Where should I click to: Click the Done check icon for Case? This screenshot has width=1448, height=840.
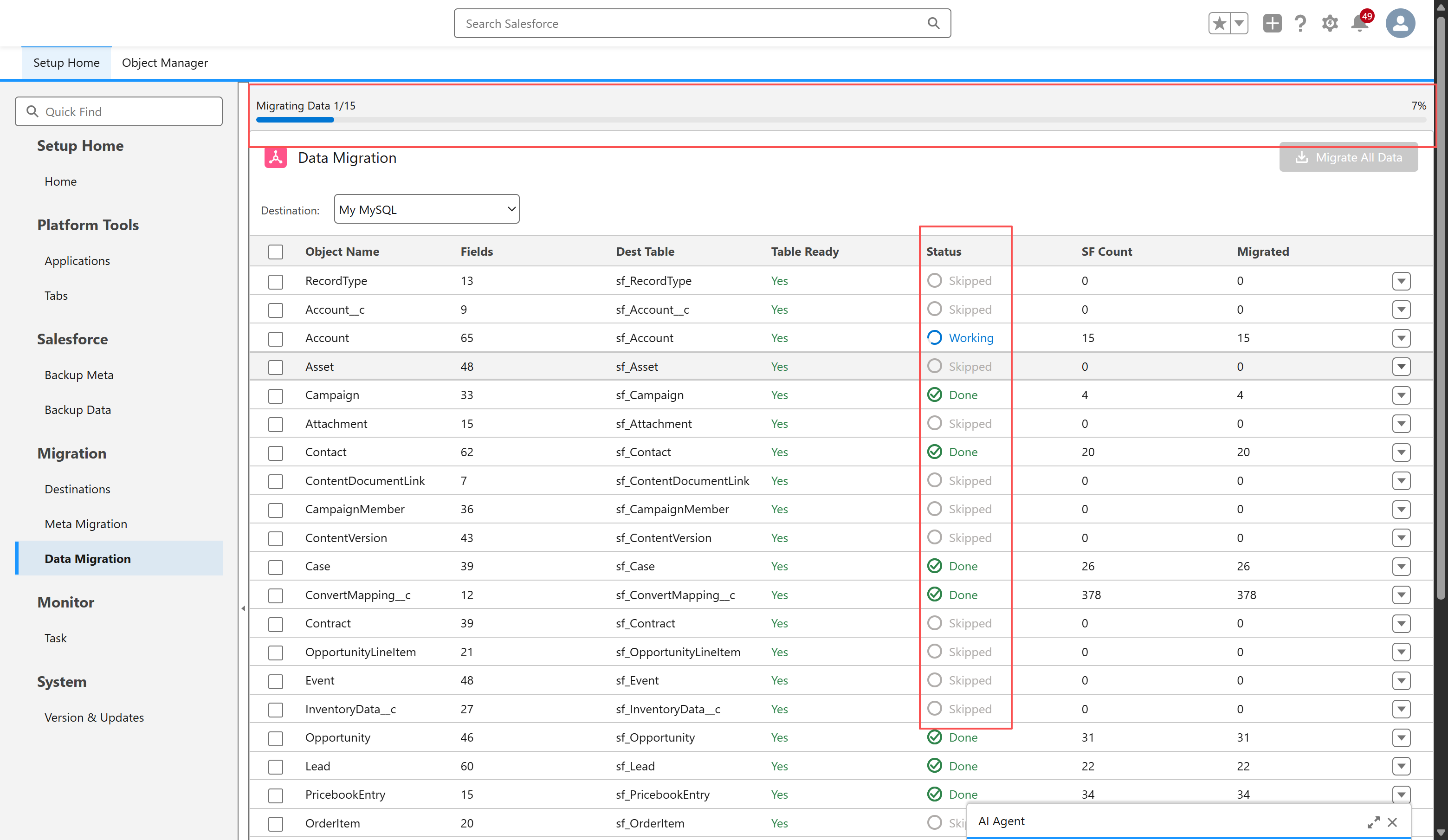pos(934,566)
